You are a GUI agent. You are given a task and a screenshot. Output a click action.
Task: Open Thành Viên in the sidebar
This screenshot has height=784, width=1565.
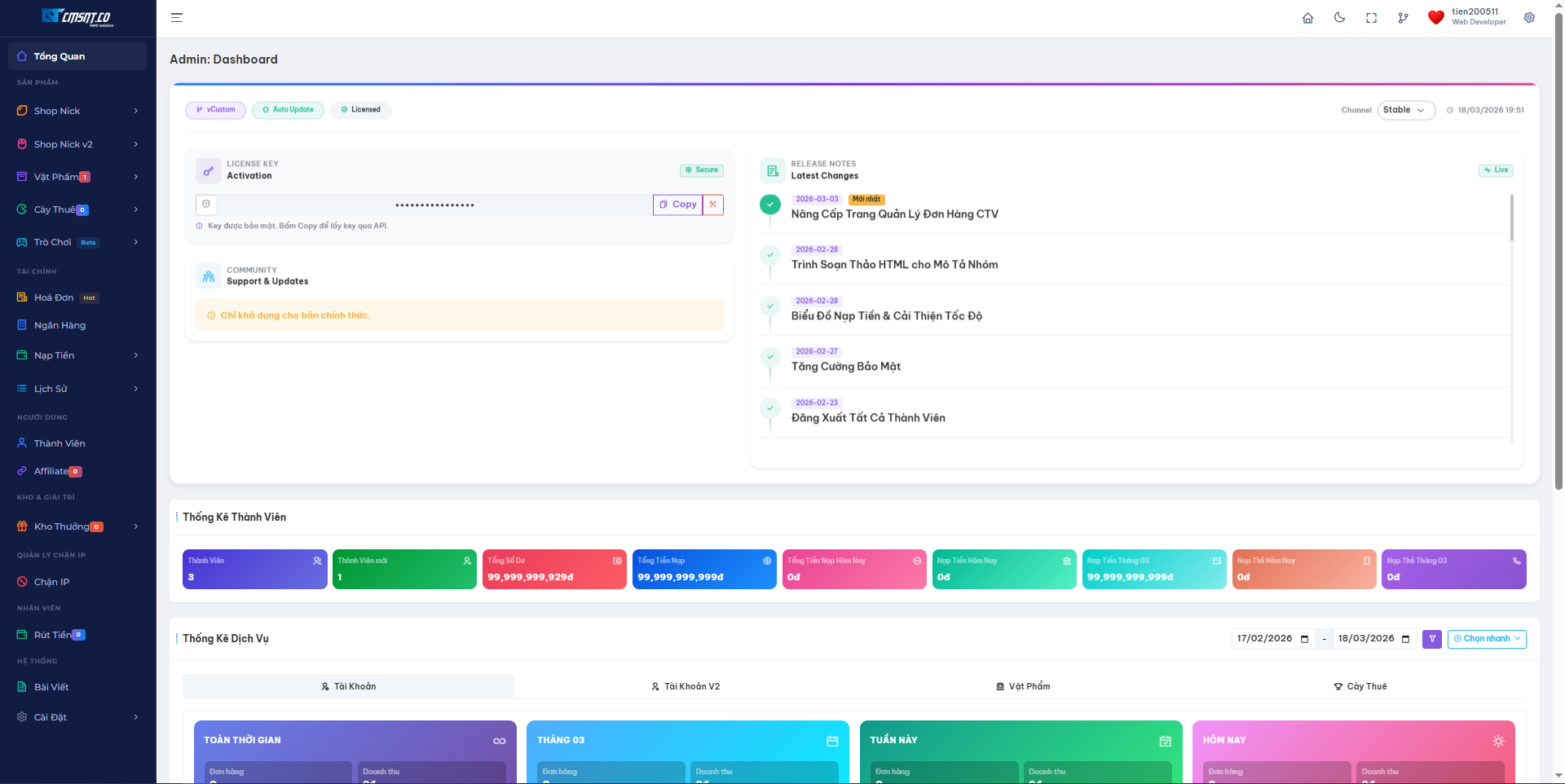click(60, 443)
